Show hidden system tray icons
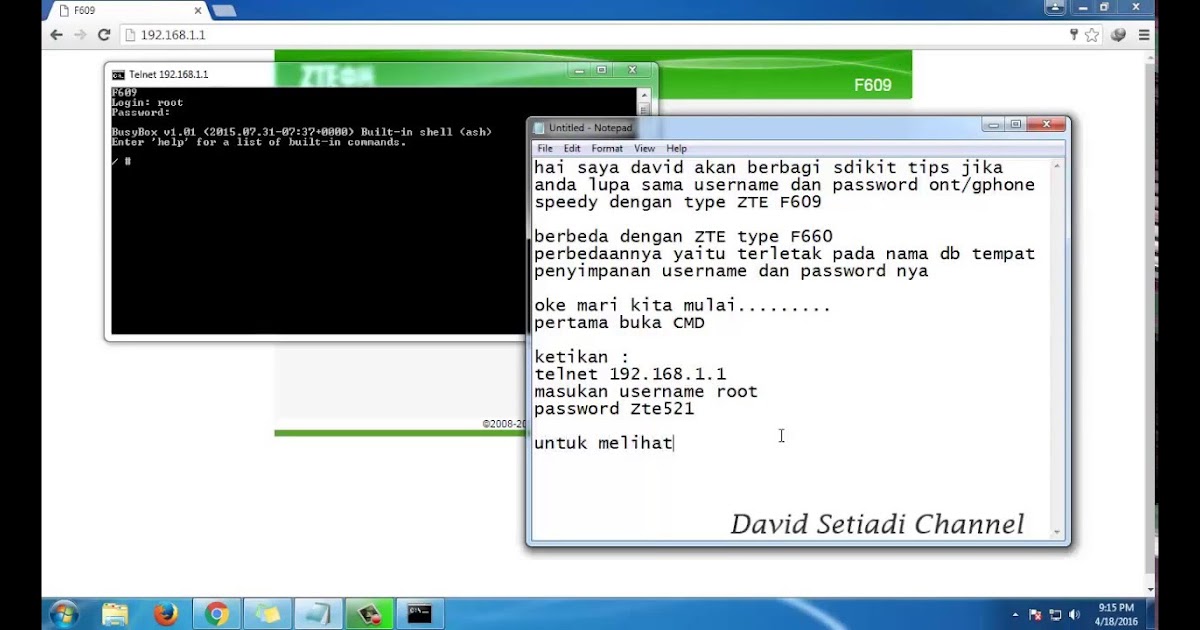Image resolution: width=1200 pixels, height=630 pixels. 1016,614
